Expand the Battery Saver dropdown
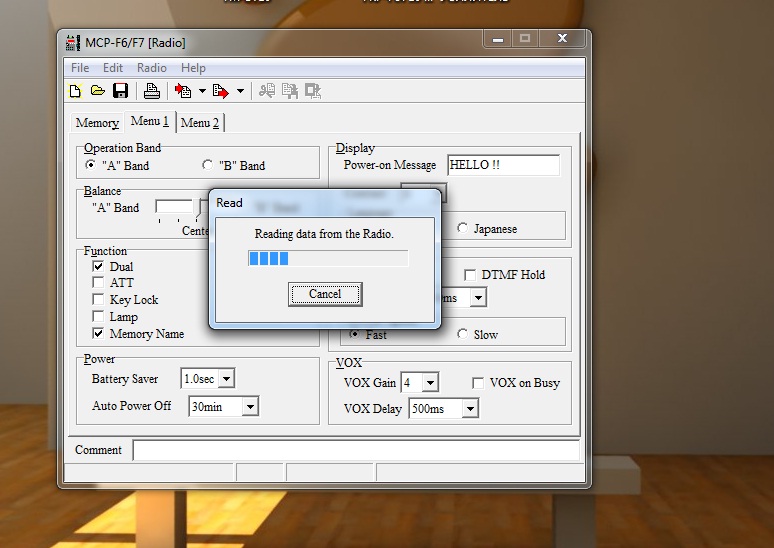The height and width of the screenshot is (548, 774). [227, 379]
